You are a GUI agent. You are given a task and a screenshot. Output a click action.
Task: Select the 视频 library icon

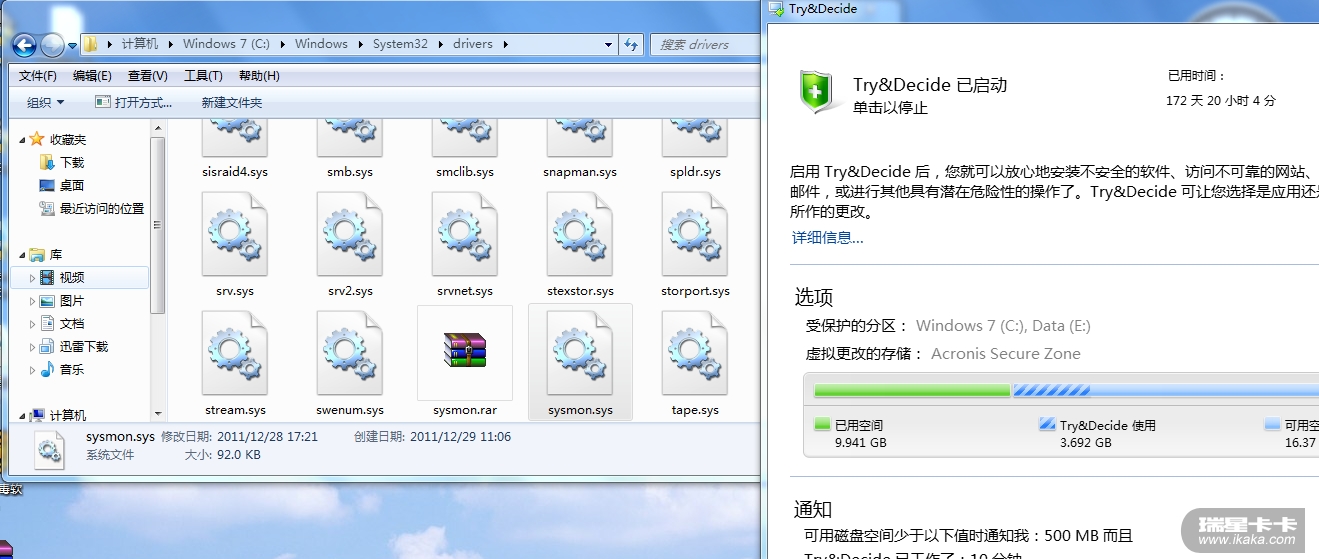(47, 277)
